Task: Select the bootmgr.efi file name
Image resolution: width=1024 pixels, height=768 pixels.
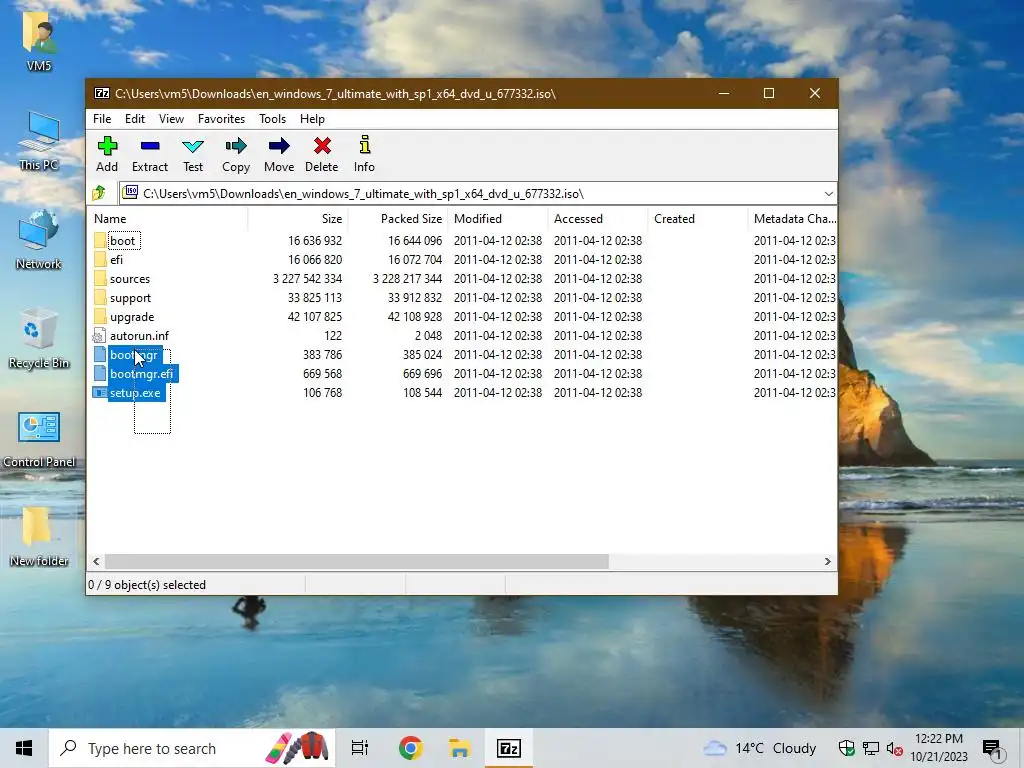Action: tap(142, 374)
